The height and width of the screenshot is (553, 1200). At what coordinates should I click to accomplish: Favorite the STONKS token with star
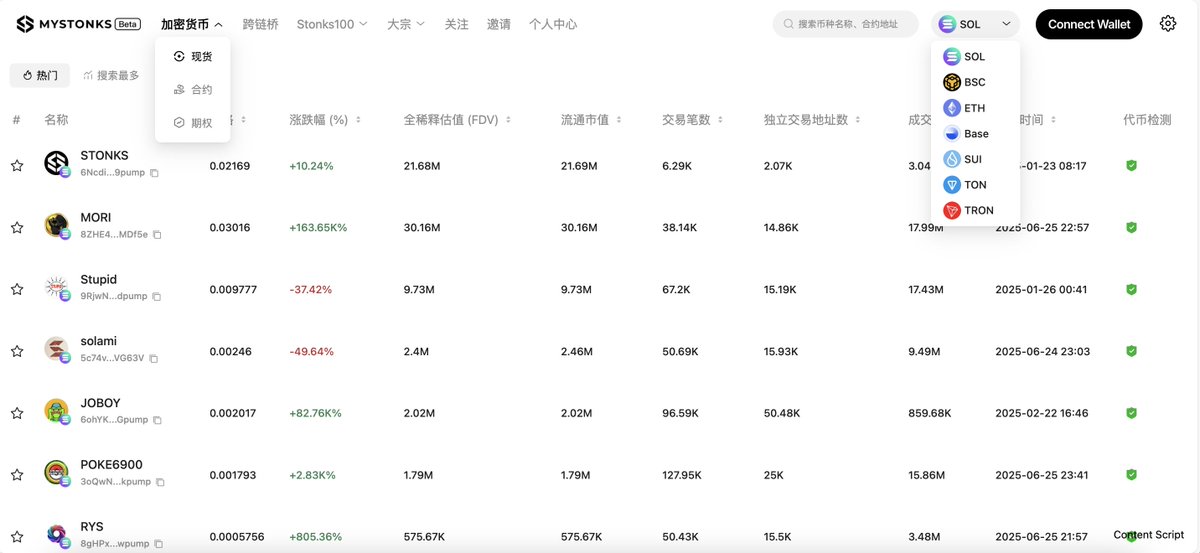pyautogui.click(x=17, y=166)
